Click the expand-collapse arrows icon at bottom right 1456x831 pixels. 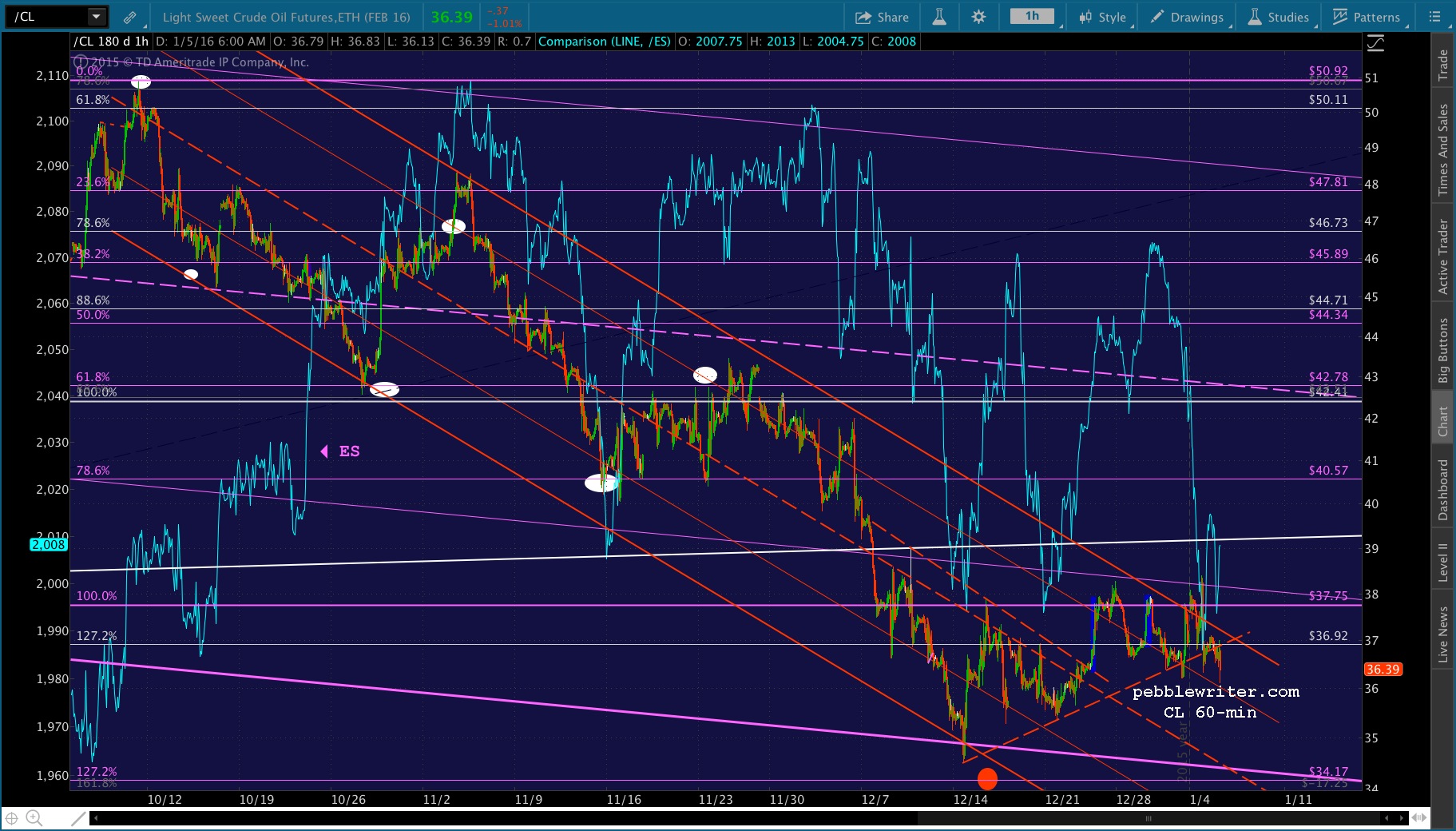[x=1419, y=817]
